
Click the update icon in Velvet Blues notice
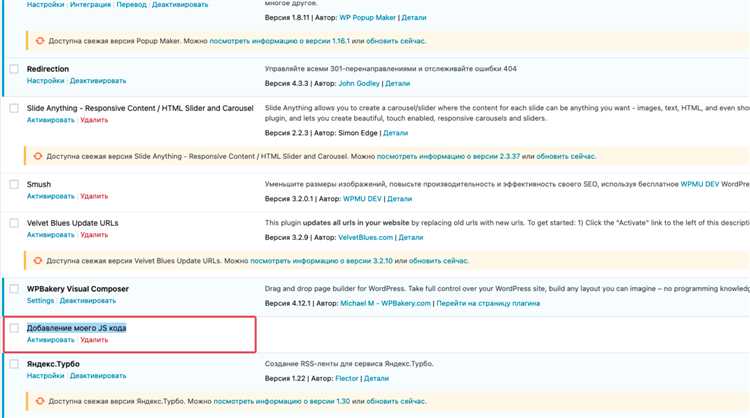tap(38, 261)
